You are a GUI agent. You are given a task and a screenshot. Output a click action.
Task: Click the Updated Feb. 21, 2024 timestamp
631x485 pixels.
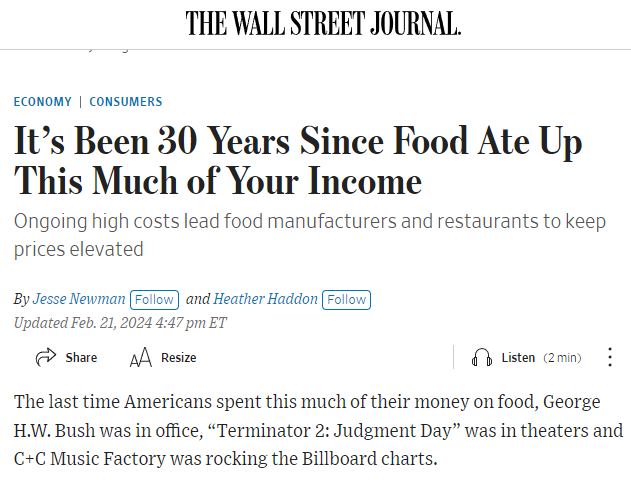point(120,322)
